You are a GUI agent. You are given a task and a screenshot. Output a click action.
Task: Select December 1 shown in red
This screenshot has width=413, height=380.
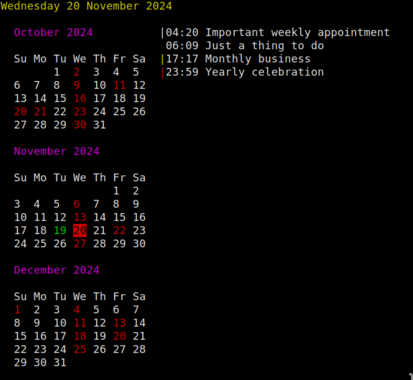coord(17,310)
